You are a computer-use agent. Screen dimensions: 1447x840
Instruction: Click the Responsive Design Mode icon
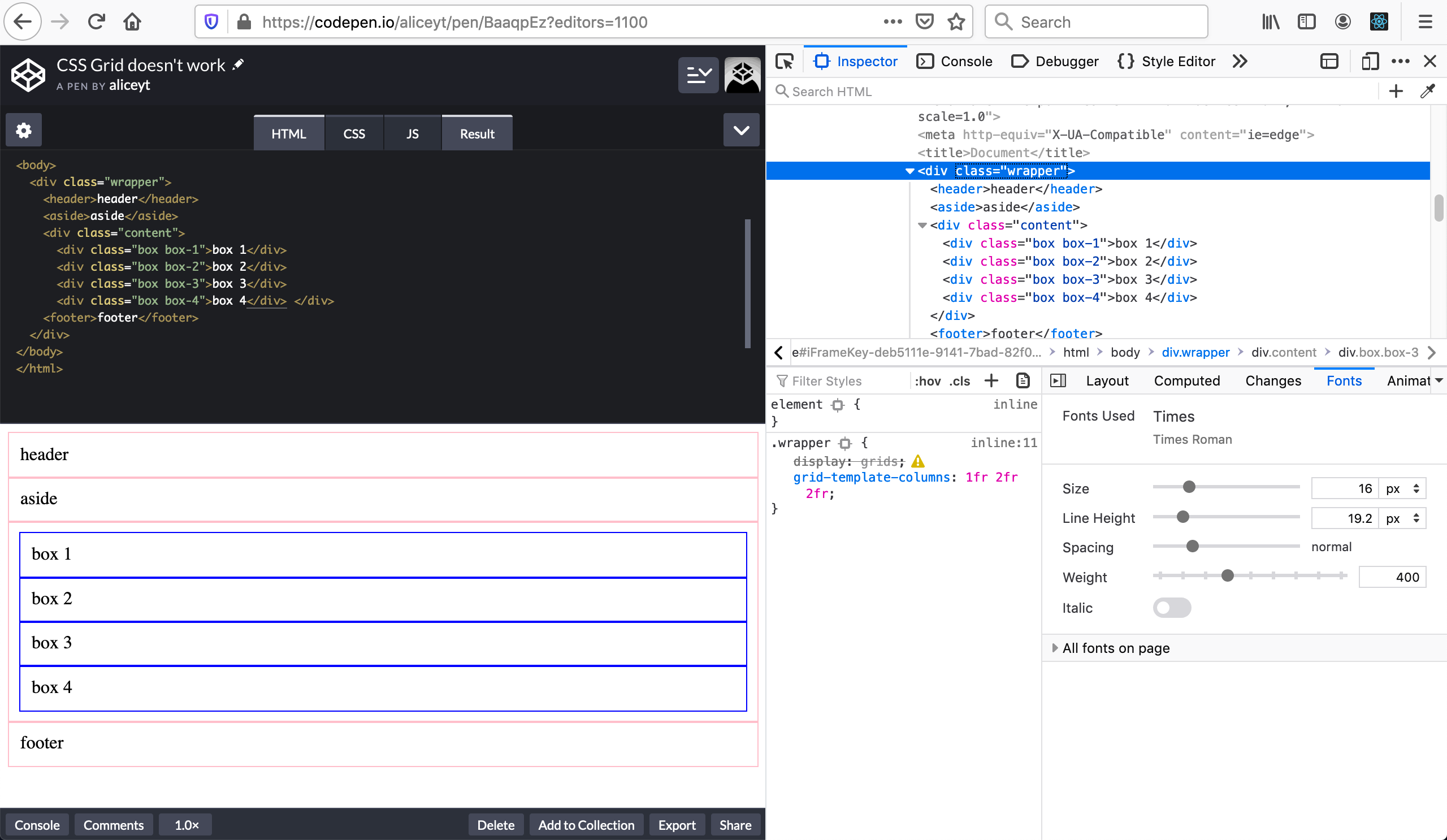click(x=1370, y=62)
